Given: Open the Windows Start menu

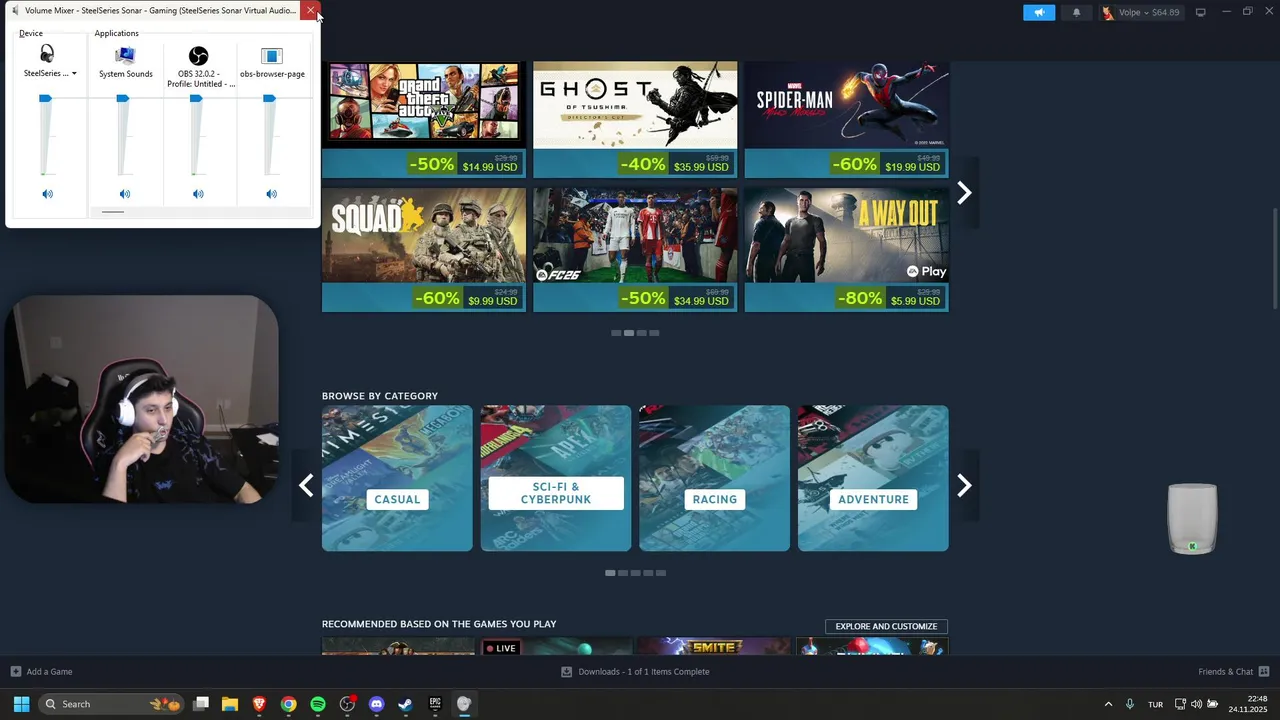Looking at the screenshot, I should (21, 704).
